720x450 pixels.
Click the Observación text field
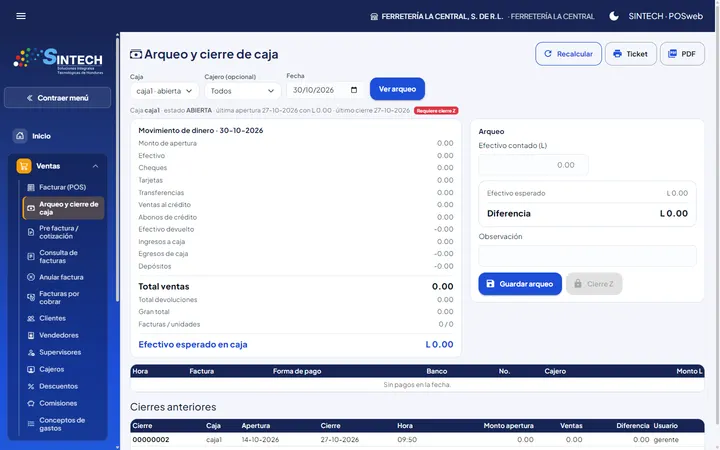pyautogui.click(x=587, y=256)
